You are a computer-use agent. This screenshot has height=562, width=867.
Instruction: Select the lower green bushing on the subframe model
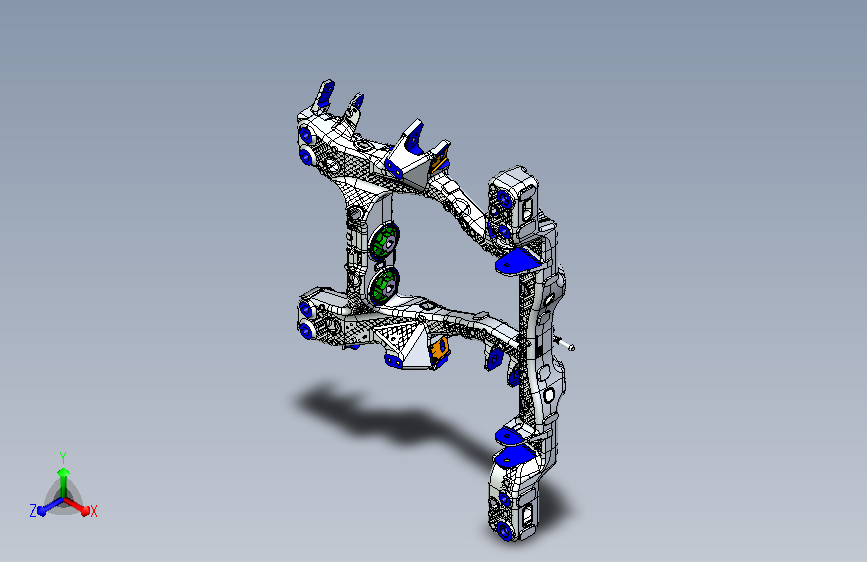pyautogui.click(x=384, y=286)
